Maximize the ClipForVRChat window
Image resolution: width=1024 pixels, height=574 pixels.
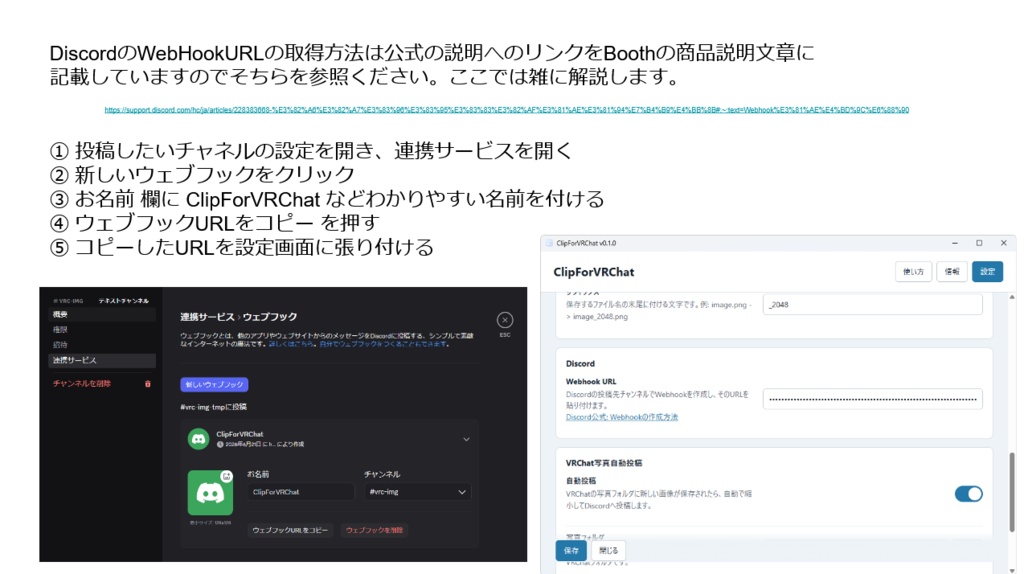click(x=979, y=243)
